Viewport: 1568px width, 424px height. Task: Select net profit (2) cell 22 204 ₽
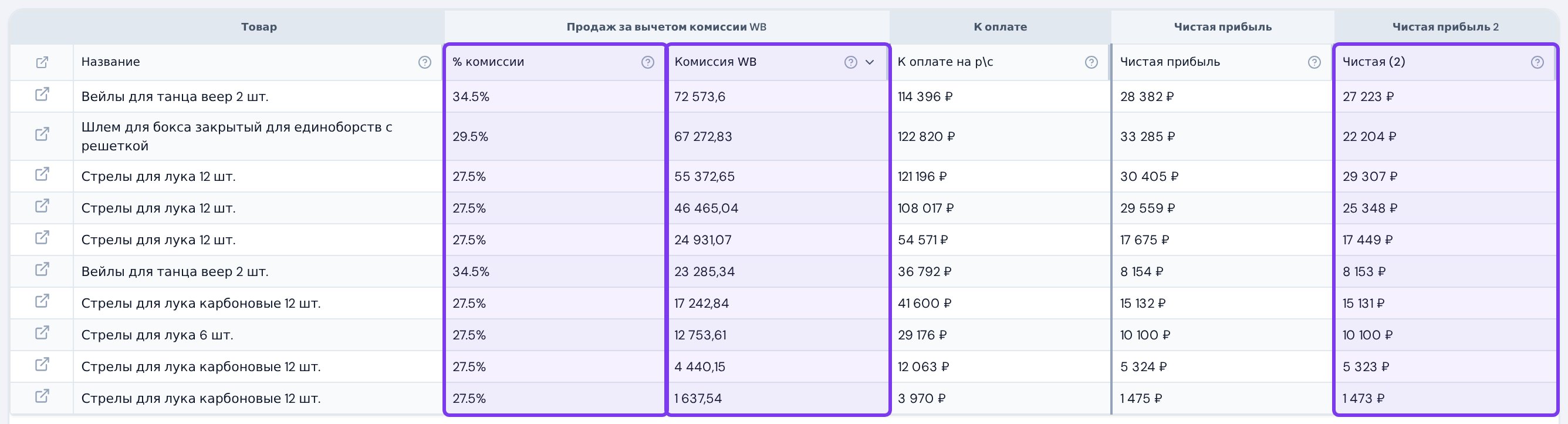[x=1370, y=136]
